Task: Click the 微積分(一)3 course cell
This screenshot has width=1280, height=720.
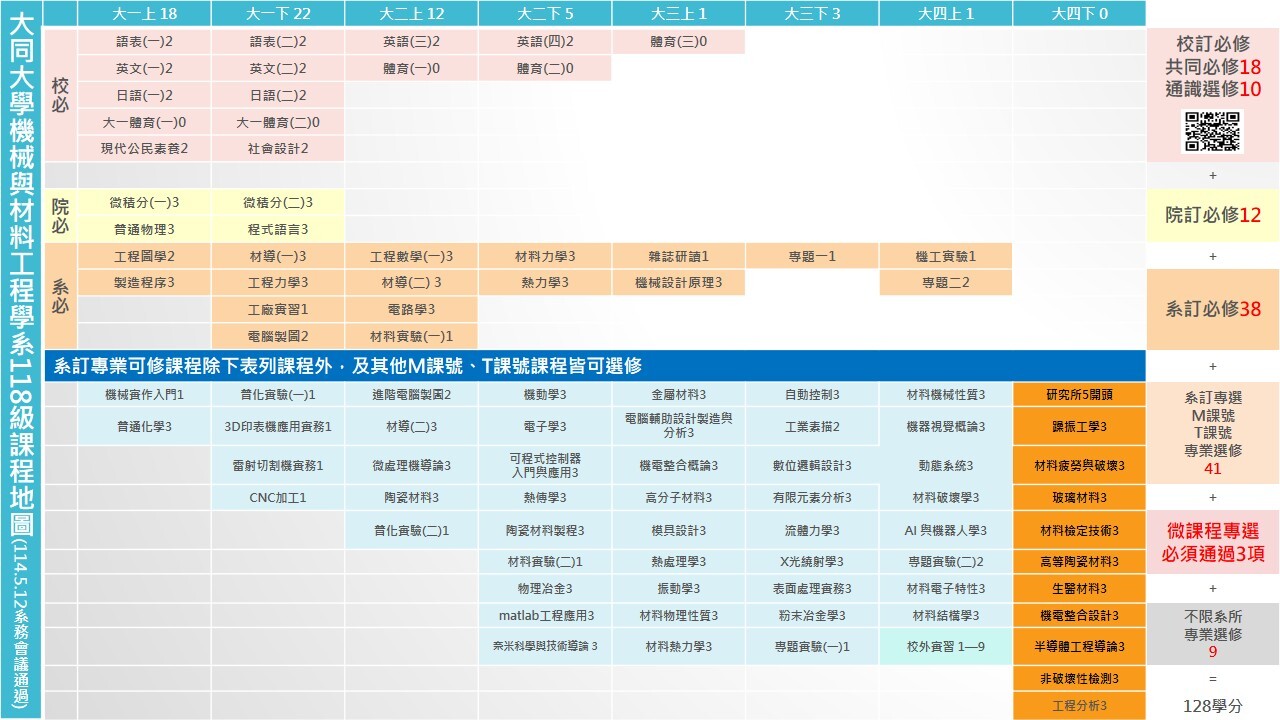Action: (x=144, y=203)
